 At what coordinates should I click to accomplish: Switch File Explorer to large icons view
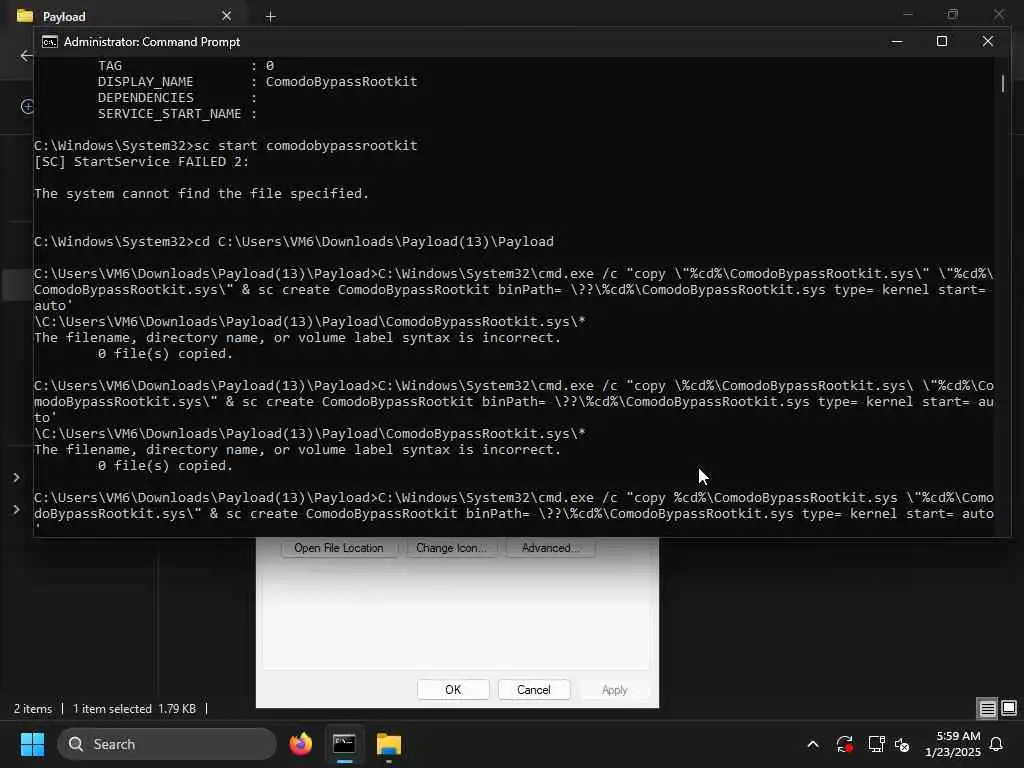tap(1009, 709)
